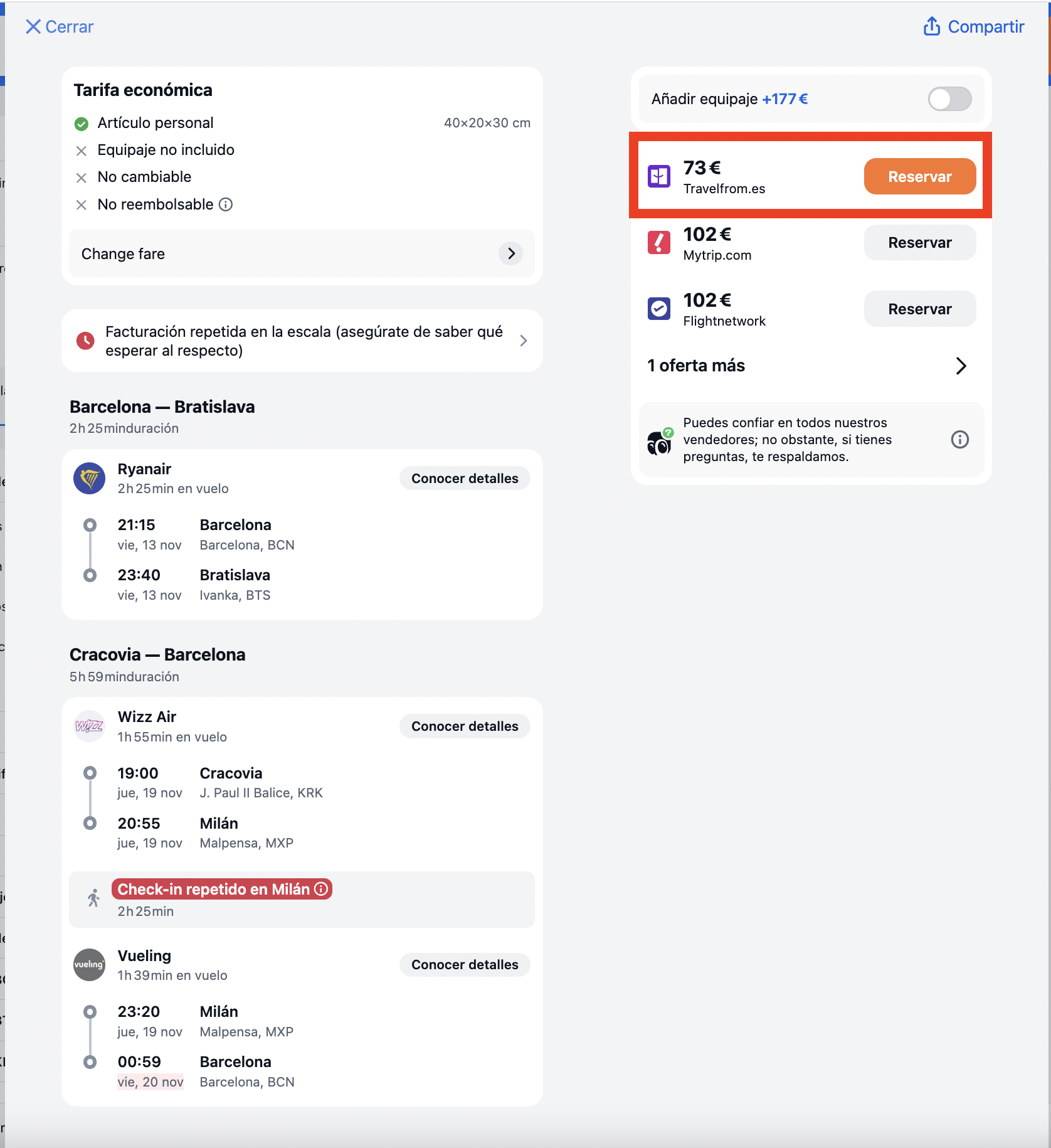This screenshot has height=1148, width=1051.
Task: Expand 1 oferta más offers list
Action: [808, 366]
